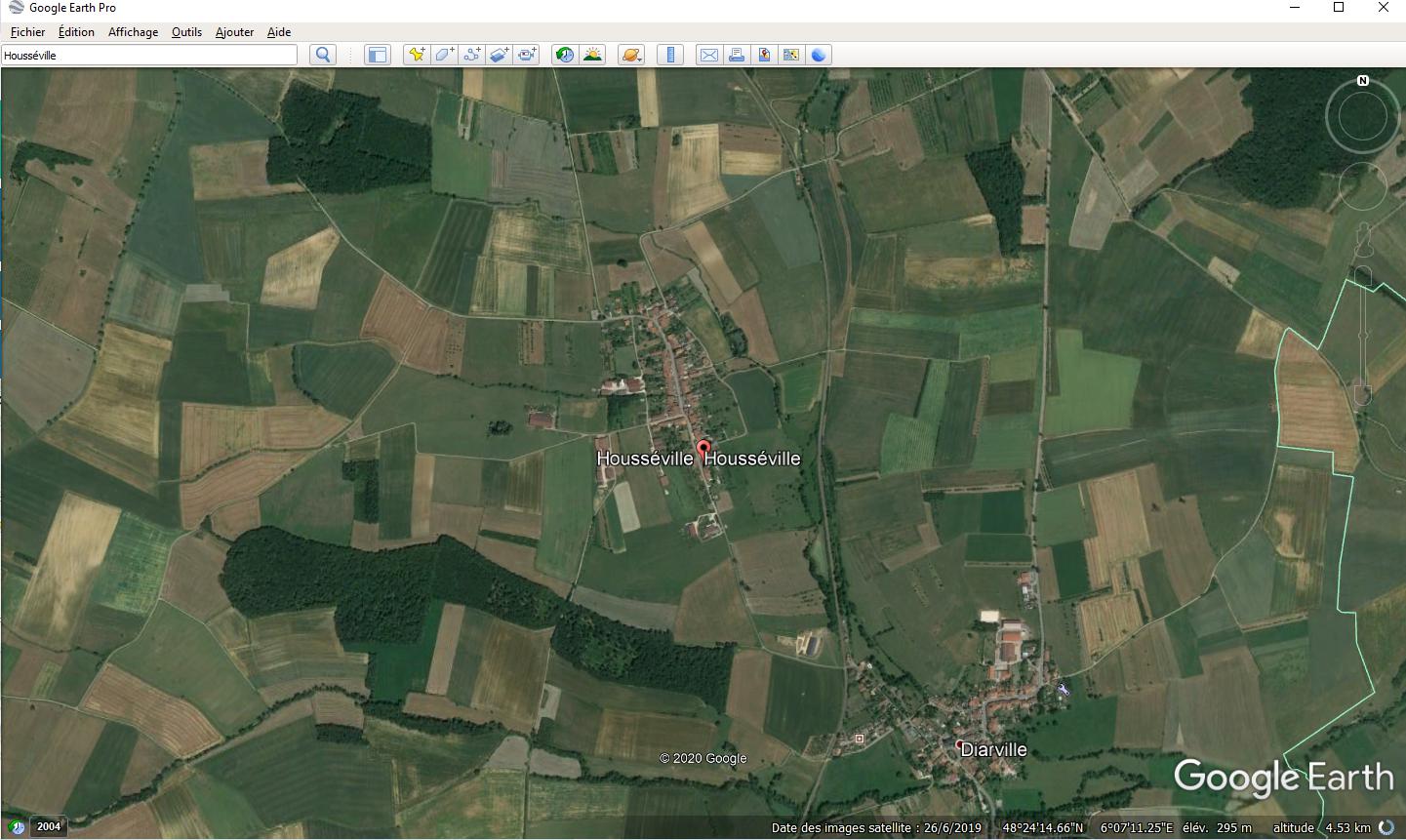The width and height of the screenshot is (1406, 840).
Task: Add a new placemark
Action: pyautogui.click(x=417, y=55)
